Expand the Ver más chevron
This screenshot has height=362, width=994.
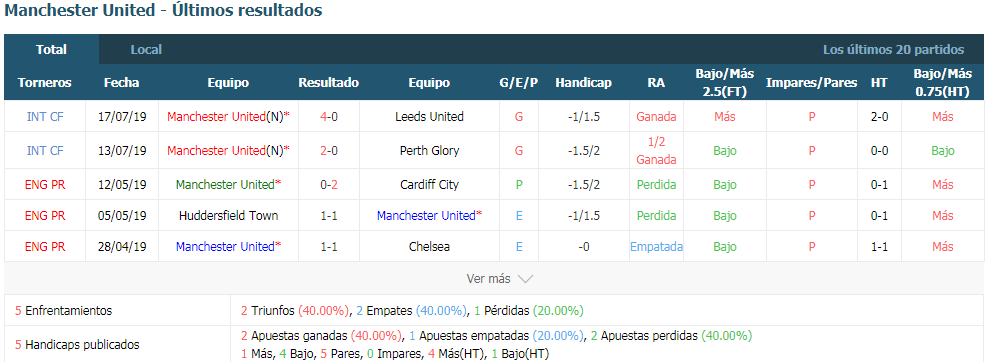526,279
